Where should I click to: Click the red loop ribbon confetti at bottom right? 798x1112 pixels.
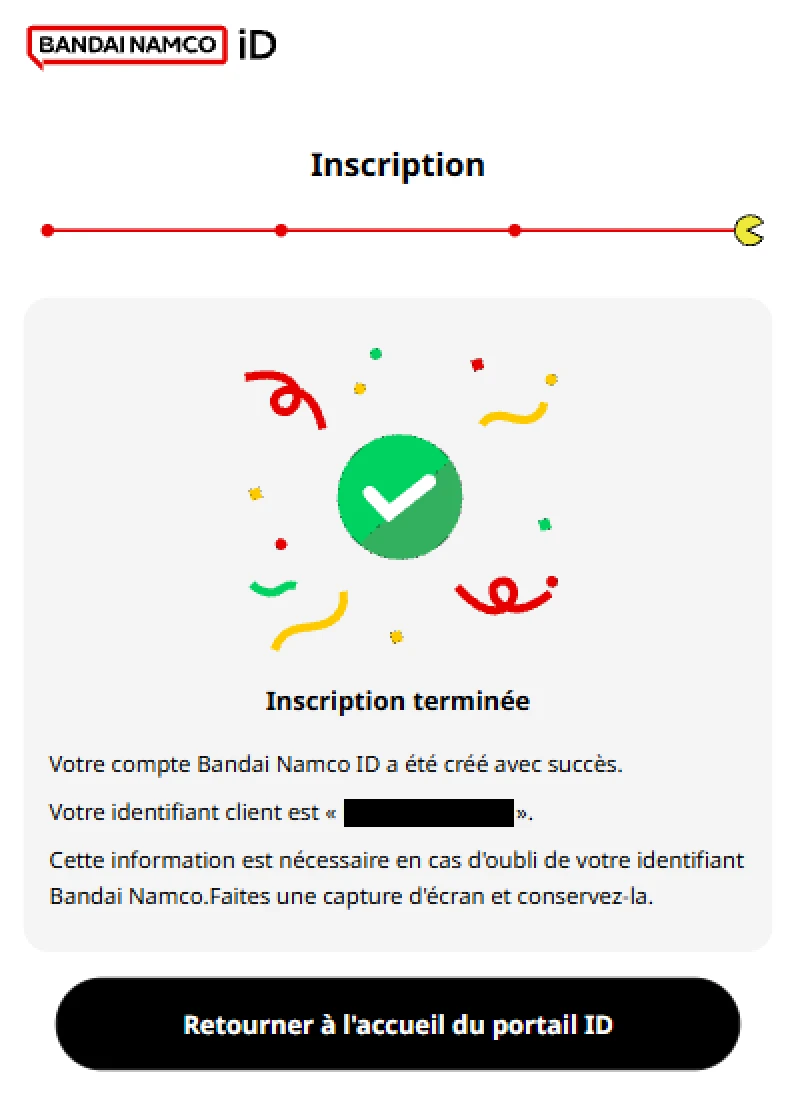click(x=505, y=596)
